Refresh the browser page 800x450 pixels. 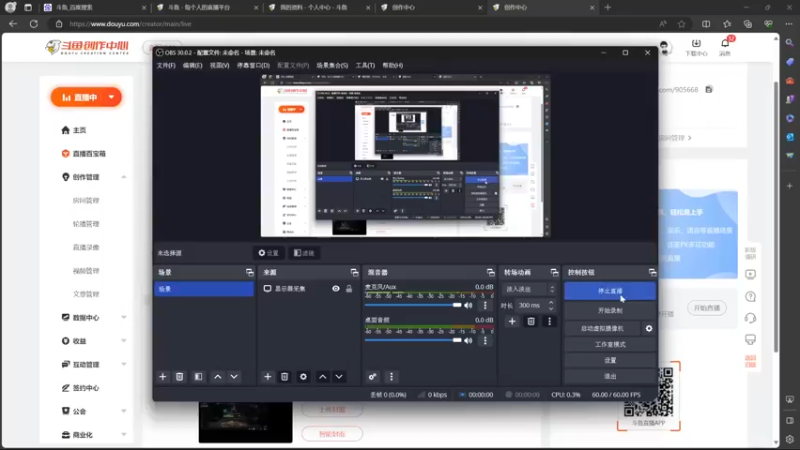pyautogui.click(x=34, y=24)
